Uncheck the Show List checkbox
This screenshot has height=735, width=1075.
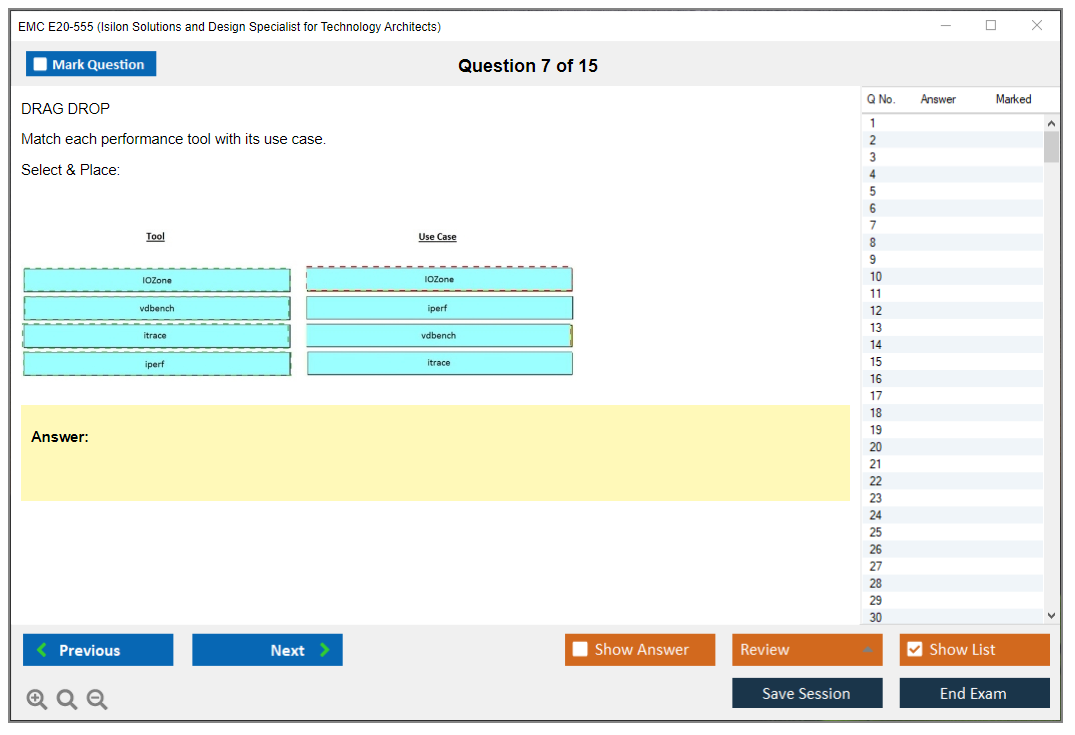point(914,650)
